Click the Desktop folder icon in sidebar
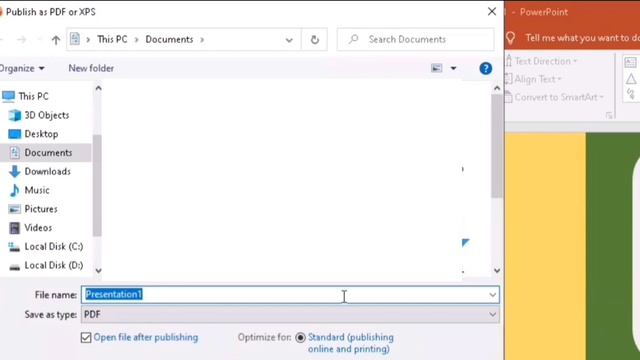This screenshot has height=360, width=640. pyautogui.click(x=15, y=134)
